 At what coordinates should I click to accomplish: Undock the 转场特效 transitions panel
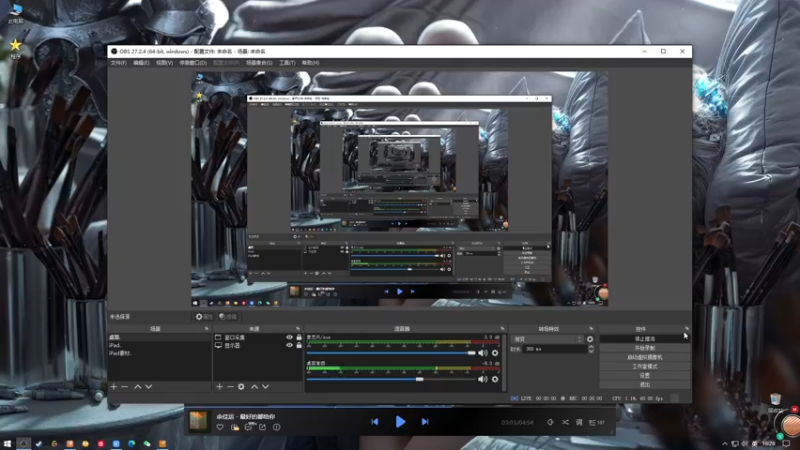point(591,329)
